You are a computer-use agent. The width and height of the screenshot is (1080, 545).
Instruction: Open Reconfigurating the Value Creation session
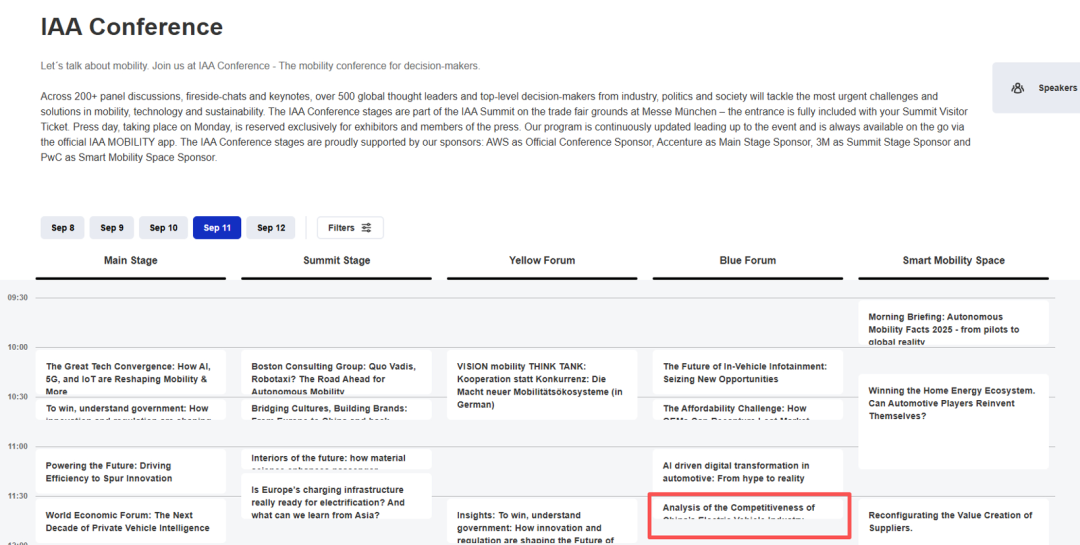[954, 522]
